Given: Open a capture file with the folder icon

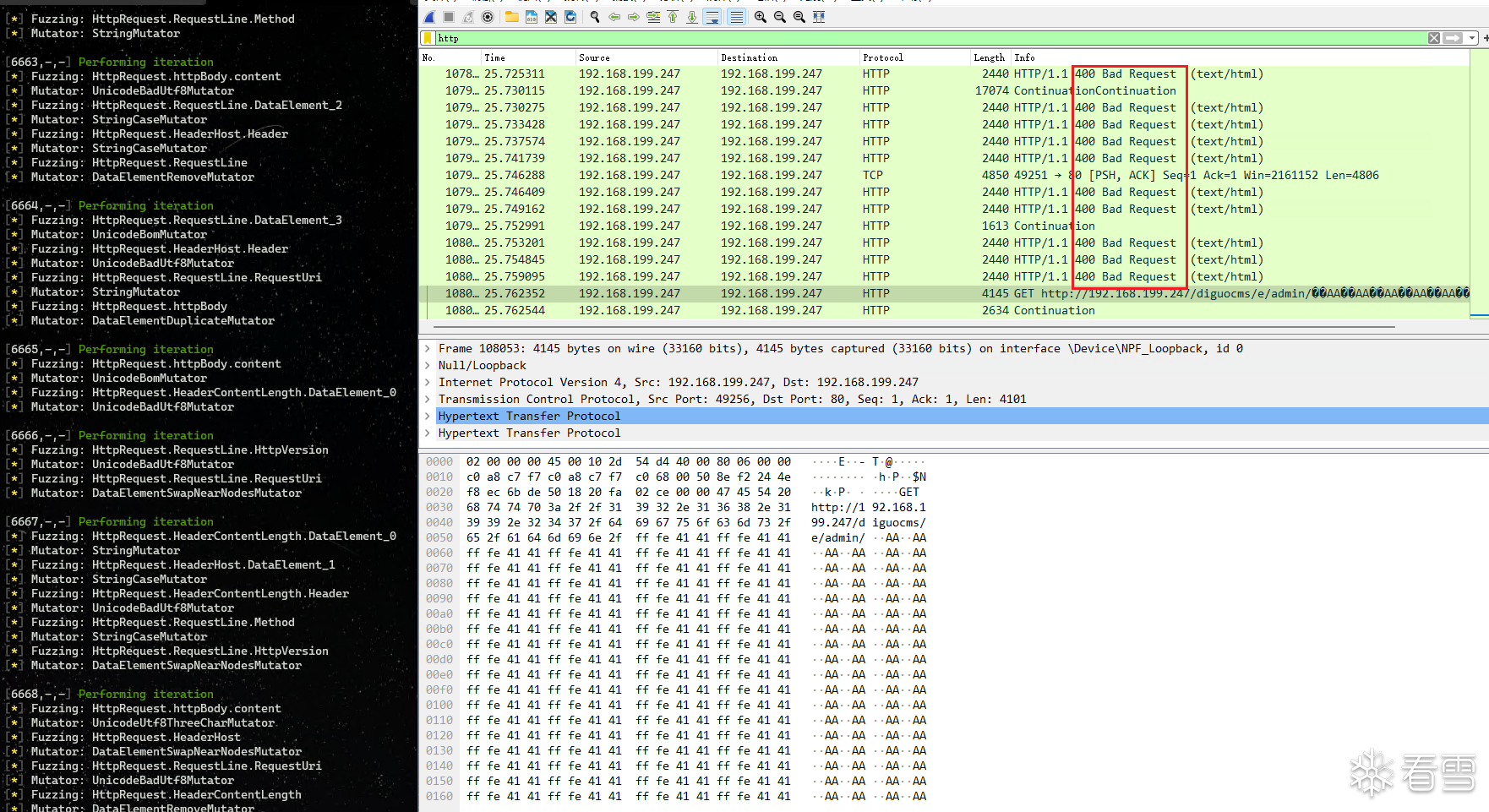Looking at the screenshot, I should pos(512,17).
